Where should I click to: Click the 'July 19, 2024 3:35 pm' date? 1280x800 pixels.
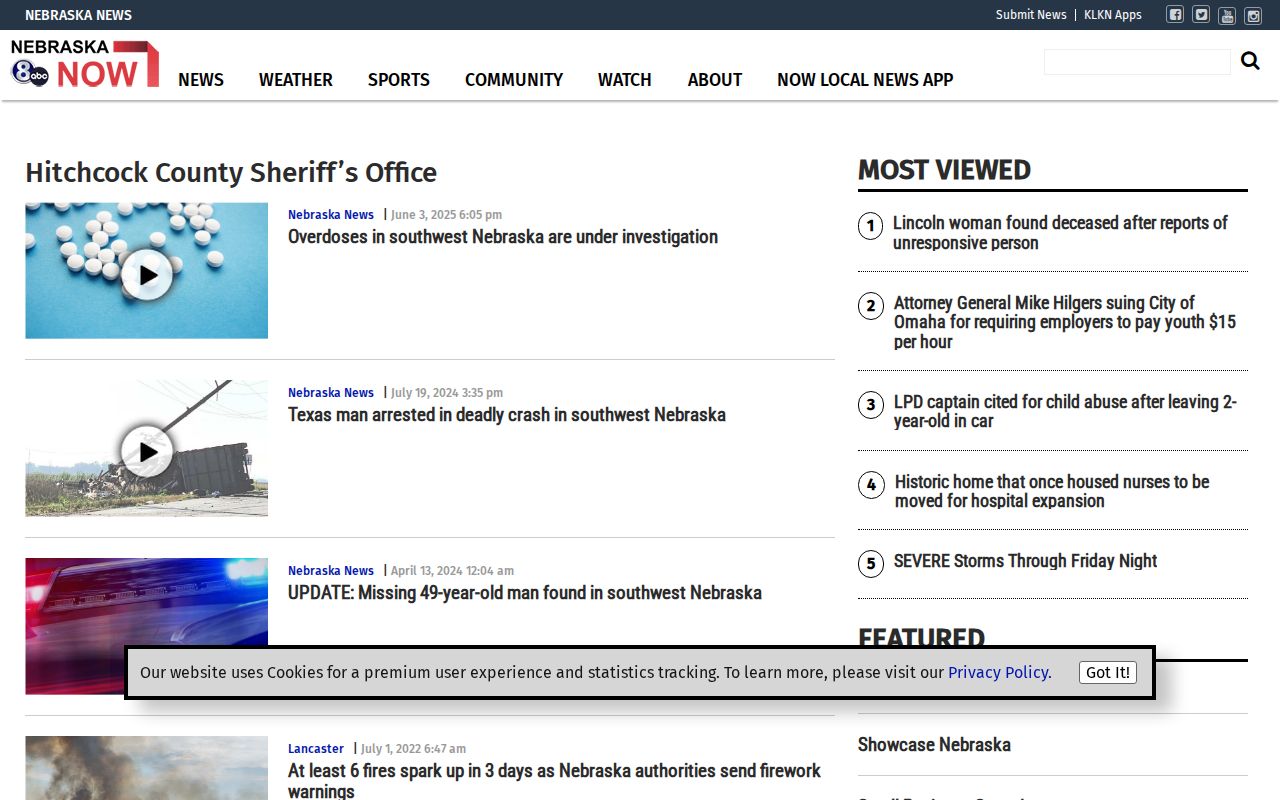(447, 393)
